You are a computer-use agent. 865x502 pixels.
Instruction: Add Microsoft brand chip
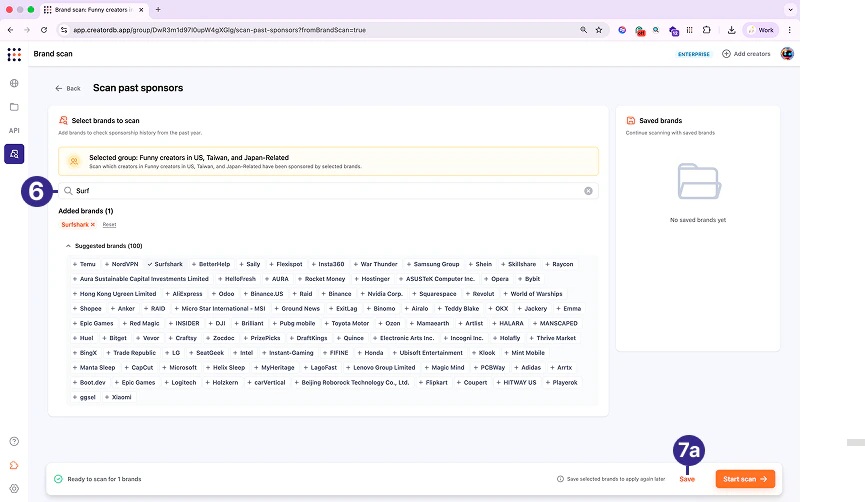click(179, 367)
